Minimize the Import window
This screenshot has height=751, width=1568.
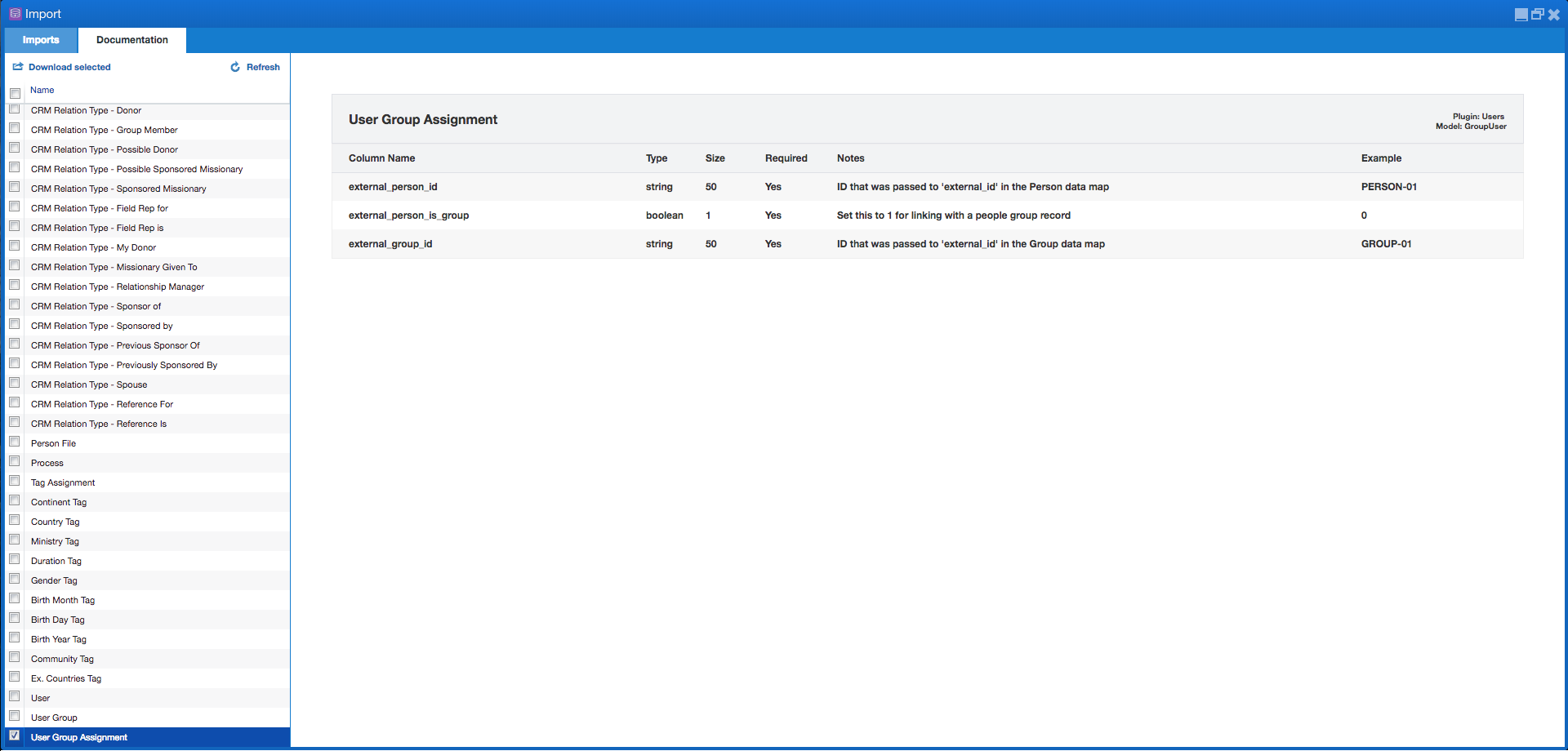point(1521,15)
